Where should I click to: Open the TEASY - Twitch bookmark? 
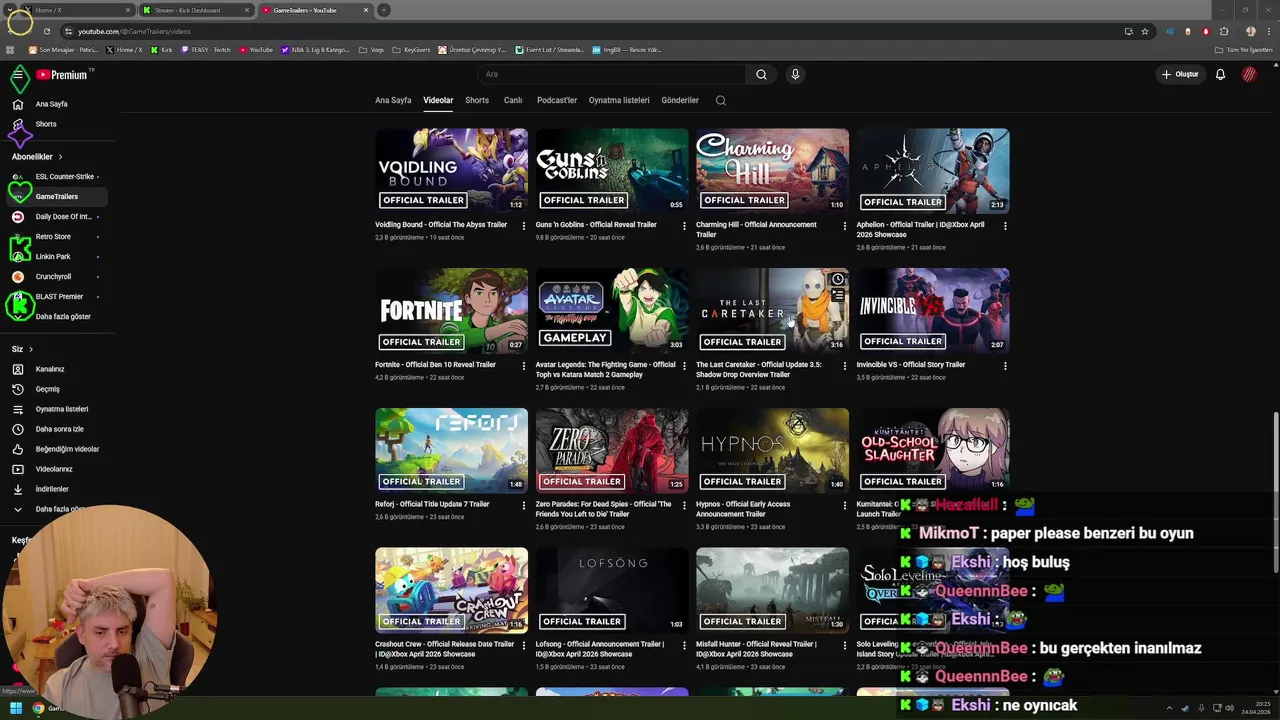click(x=206, y=49)
